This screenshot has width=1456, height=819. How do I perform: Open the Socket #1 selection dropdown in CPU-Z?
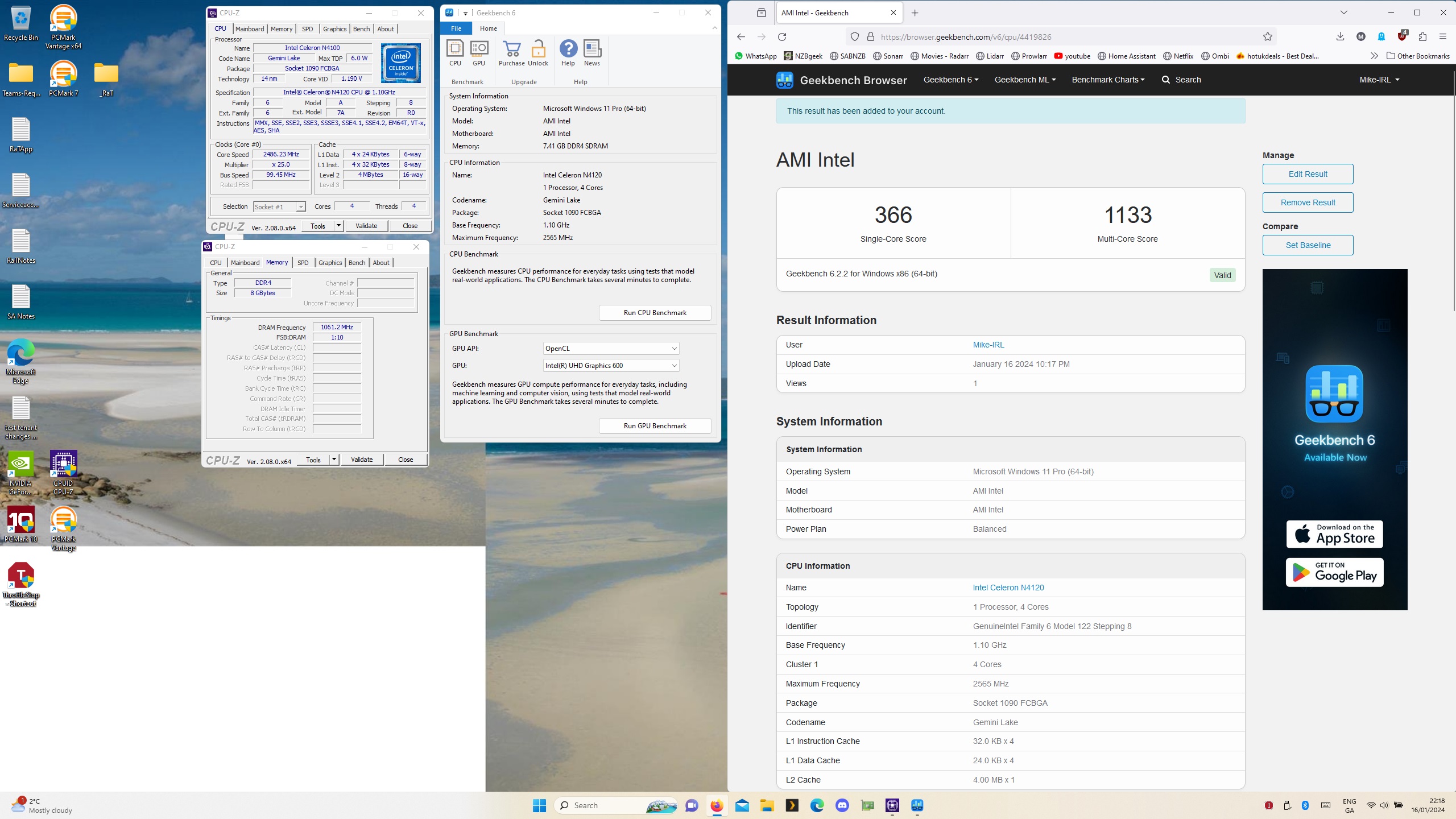(279, 207)
